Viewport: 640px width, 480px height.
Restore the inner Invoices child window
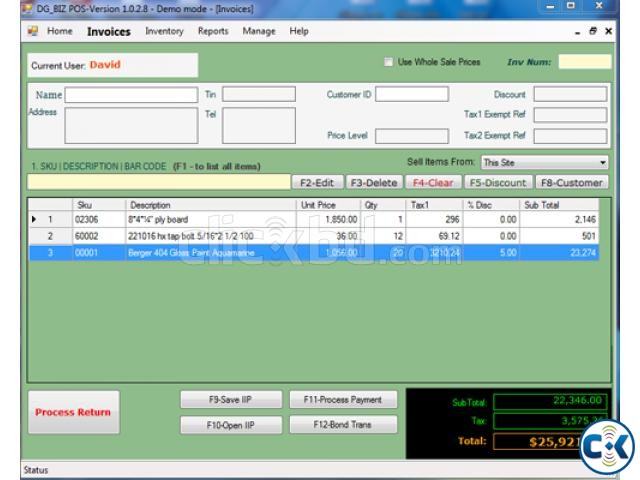coord(592,31)
